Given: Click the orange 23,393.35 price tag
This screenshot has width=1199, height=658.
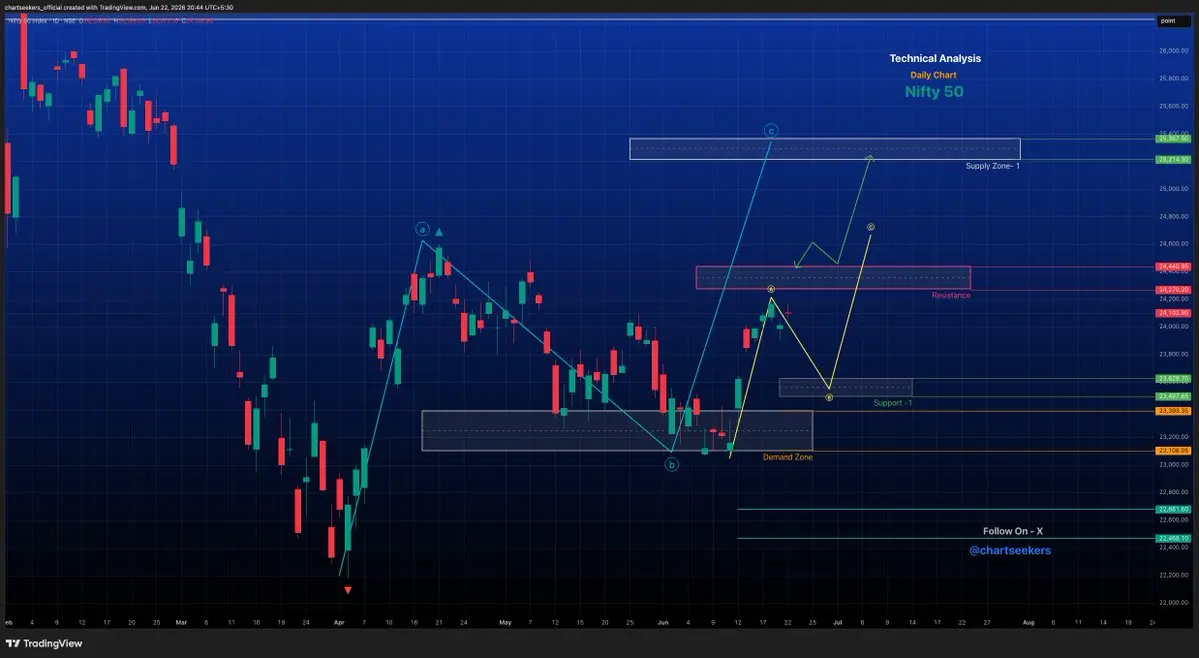Looking at the screenshot, I should 1174,411.
